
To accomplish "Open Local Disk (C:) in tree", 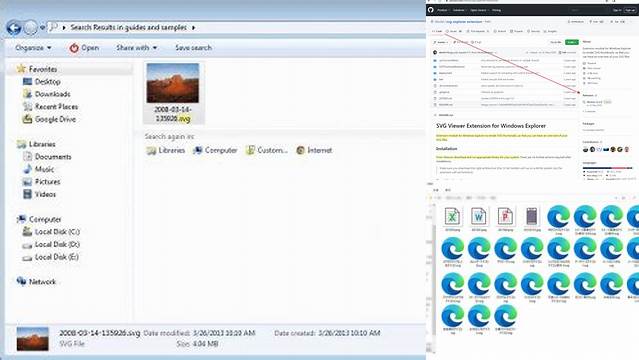I will (51, 232).
